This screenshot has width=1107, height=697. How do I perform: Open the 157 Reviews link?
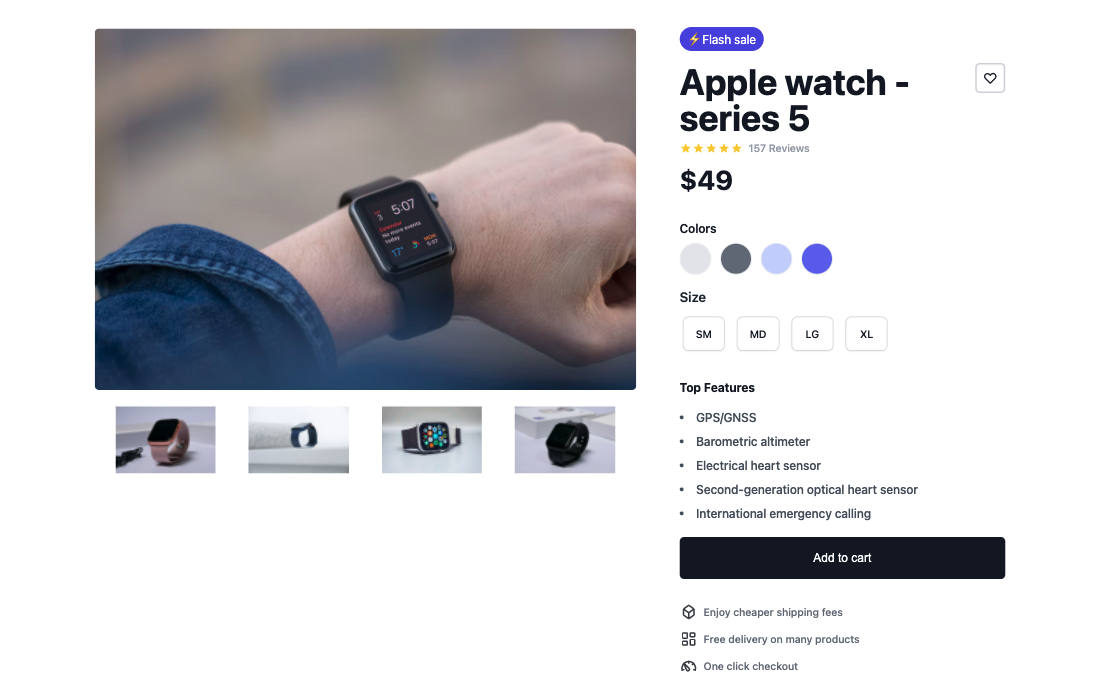pyautogui.click(x=779, y=148)
